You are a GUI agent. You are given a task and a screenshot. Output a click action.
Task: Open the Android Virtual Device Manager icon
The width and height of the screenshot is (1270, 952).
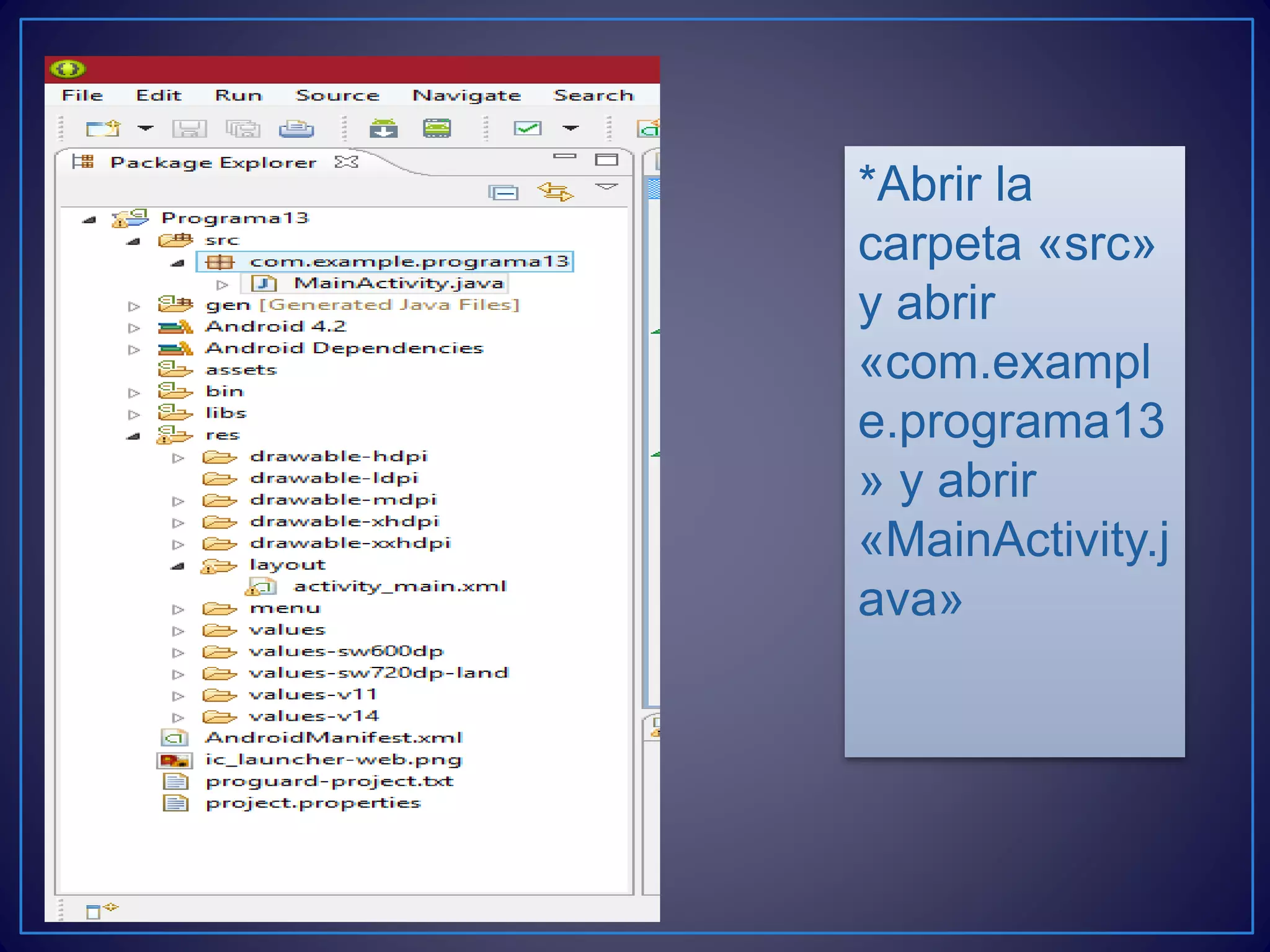tap(437, 128)
